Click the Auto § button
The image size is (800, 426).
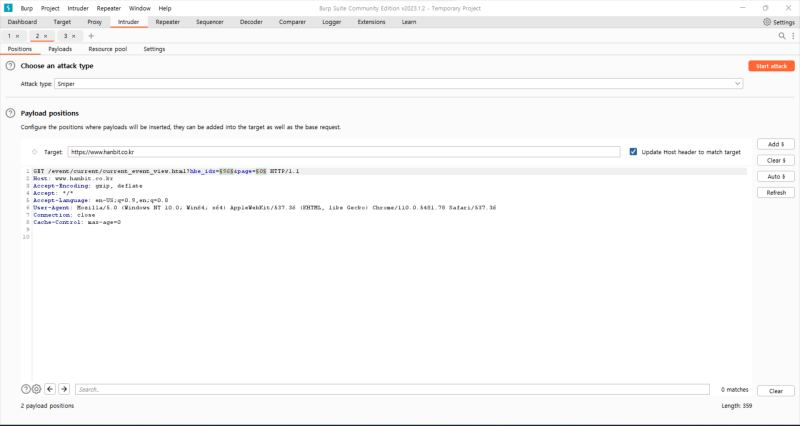[776, 177]
